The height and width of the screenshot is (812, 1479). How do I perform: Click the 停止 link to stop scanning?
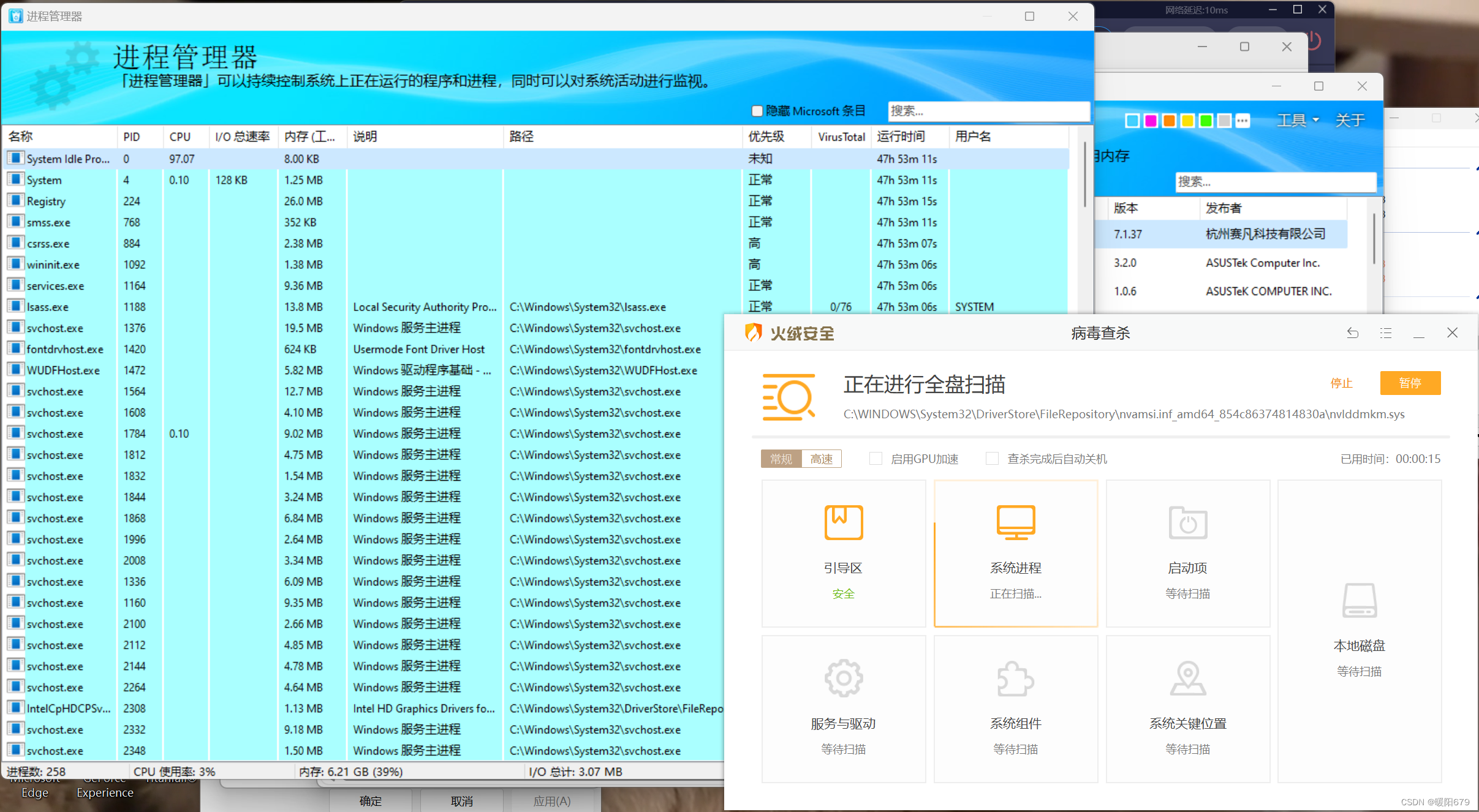[1341, 383]
